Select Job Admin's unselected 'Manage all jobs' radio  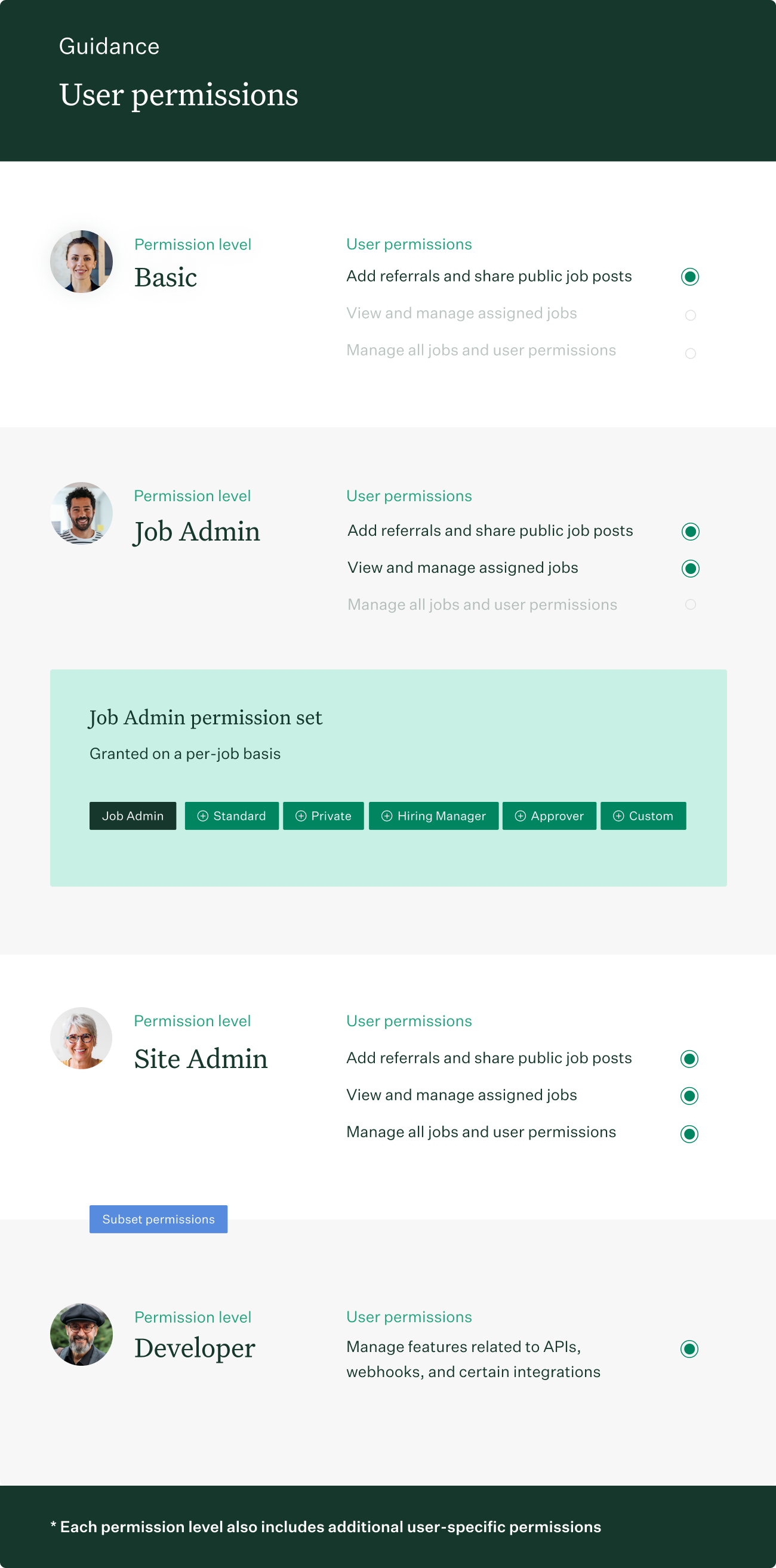coord(690,604)
